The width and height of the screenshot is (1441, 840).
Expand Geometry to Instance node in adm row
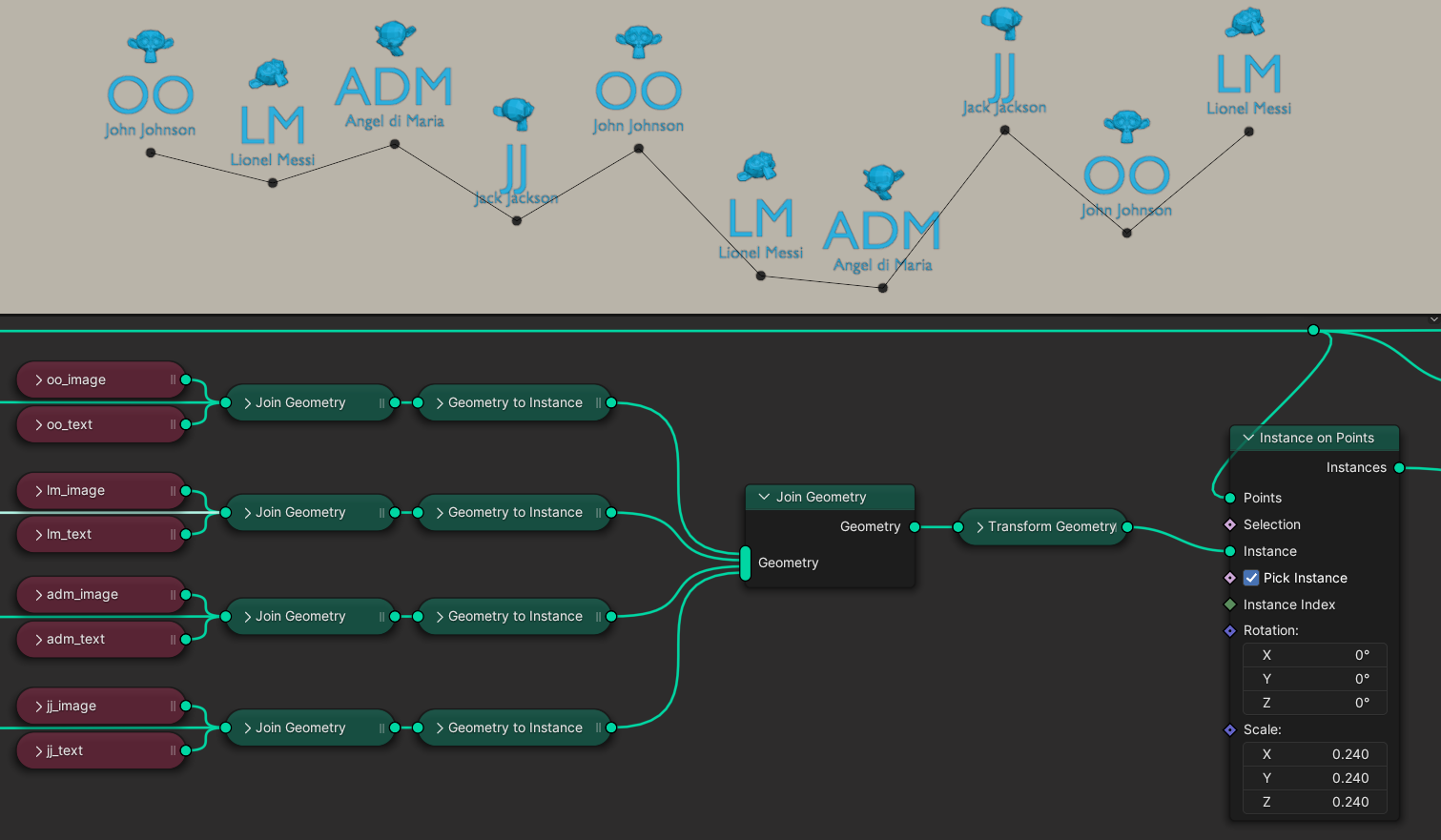(440, 616)
